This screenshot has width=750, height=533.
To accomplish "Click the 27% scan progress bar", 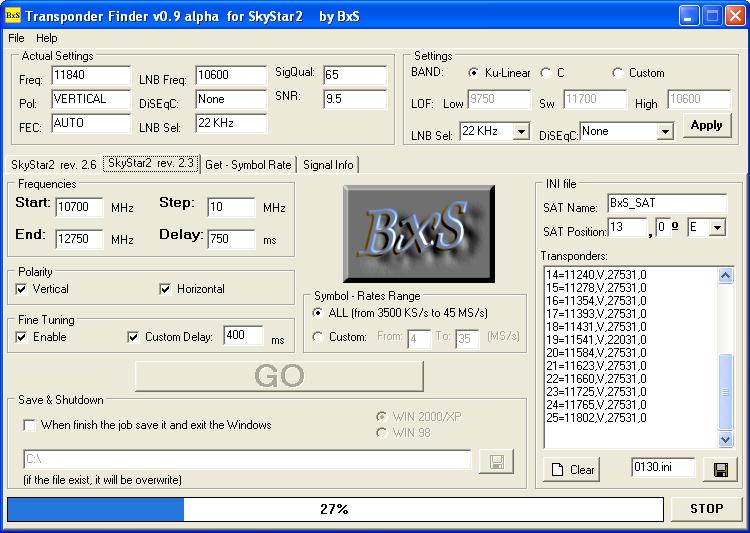I will coord(335,509).
